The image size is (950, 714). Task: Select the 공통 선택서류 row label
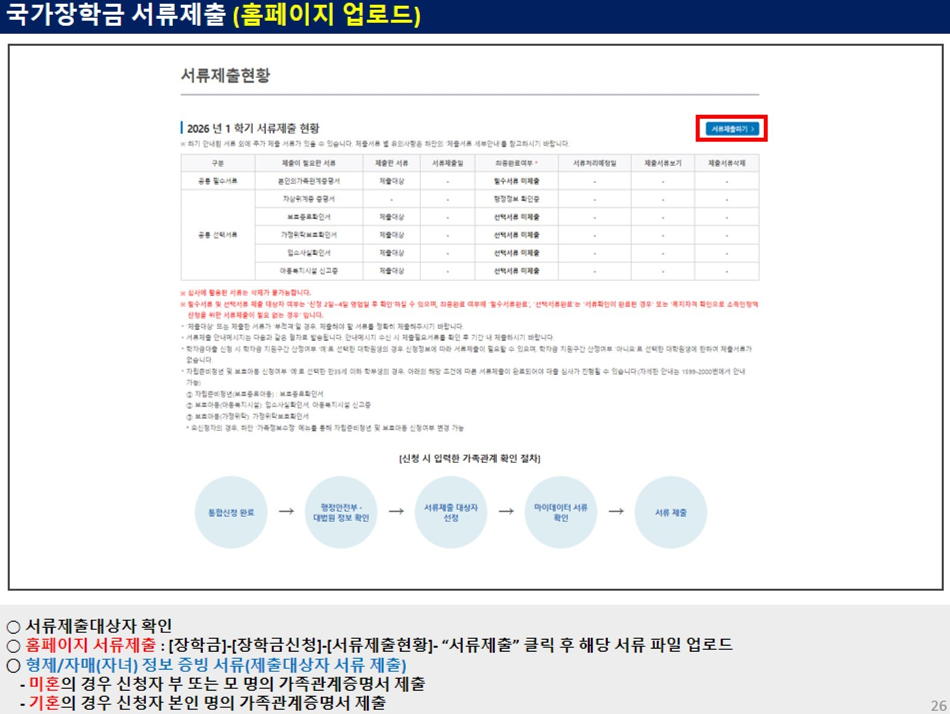coord(218,235)
